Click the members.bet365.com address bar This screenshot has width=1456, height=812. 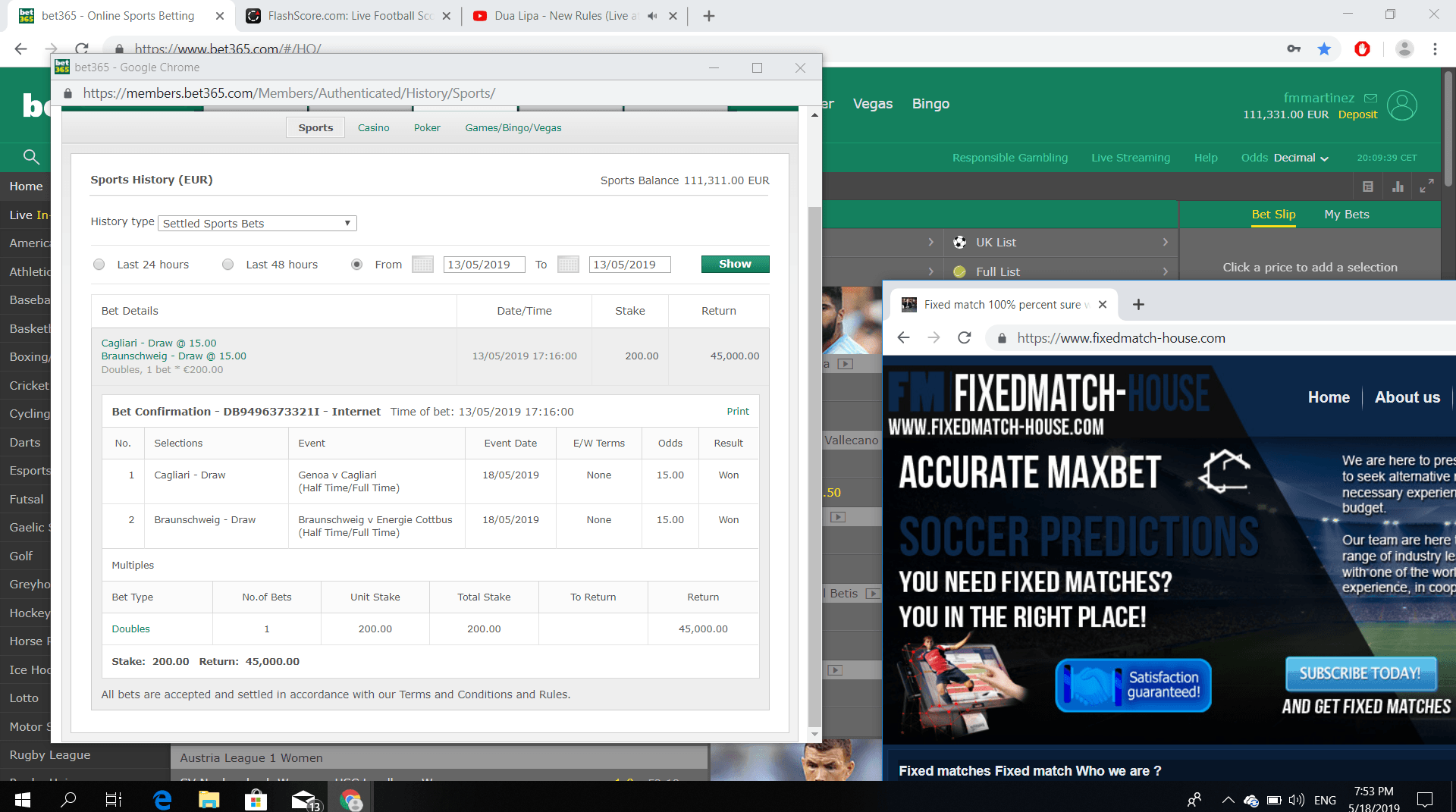[x=288, y=93]
